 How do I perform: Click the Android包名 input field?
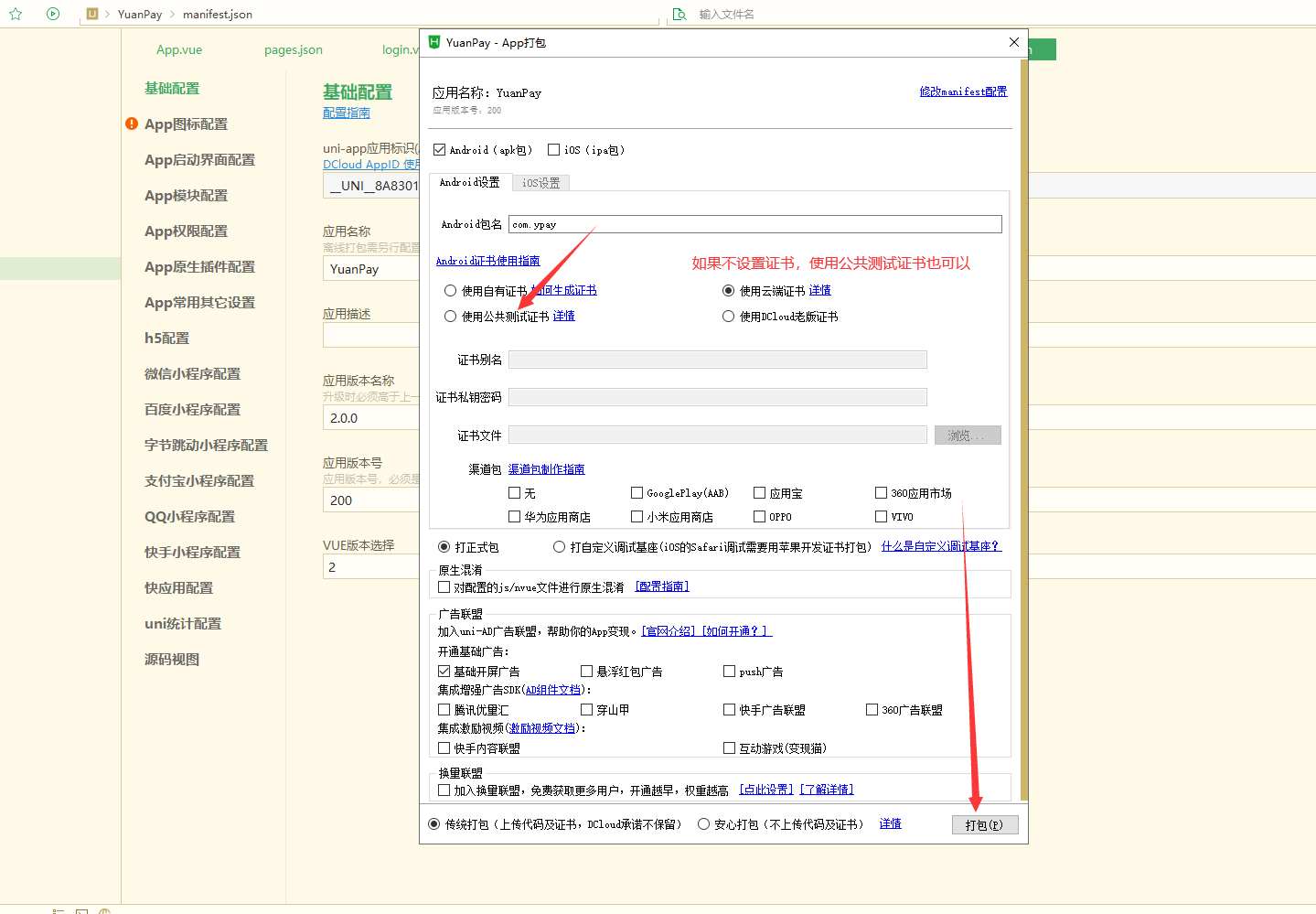pos(755,224)
